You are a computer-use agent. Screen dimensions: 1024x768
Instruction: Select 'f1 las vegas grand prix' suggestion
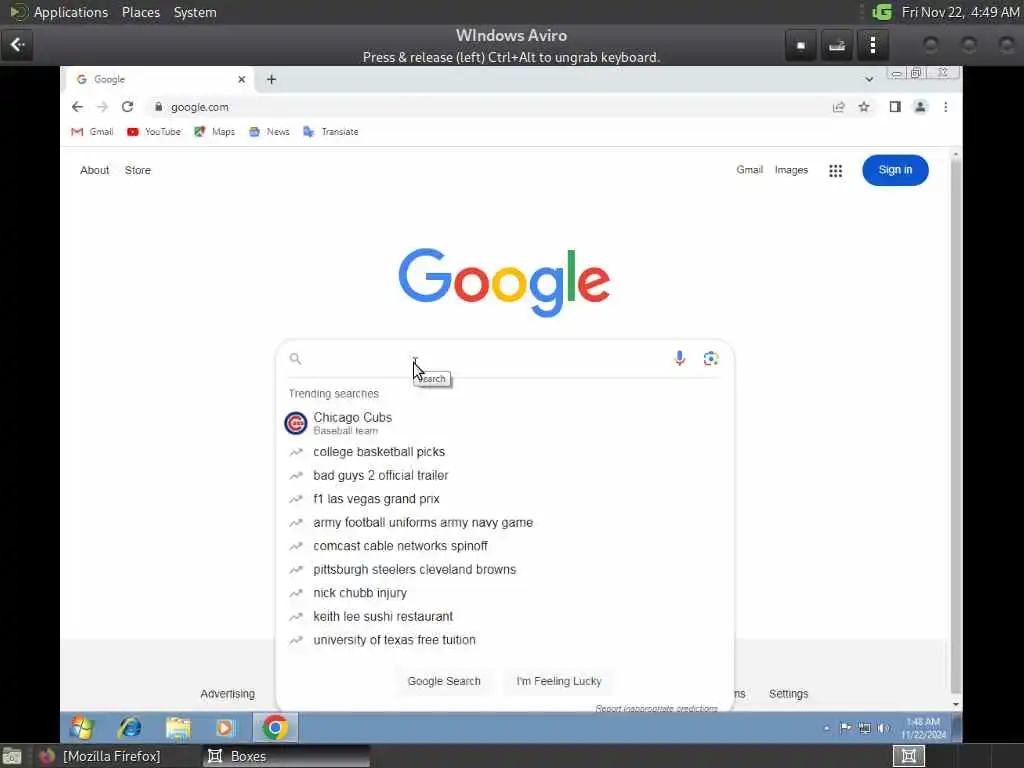pyautogui.click(x=504, y=499)
